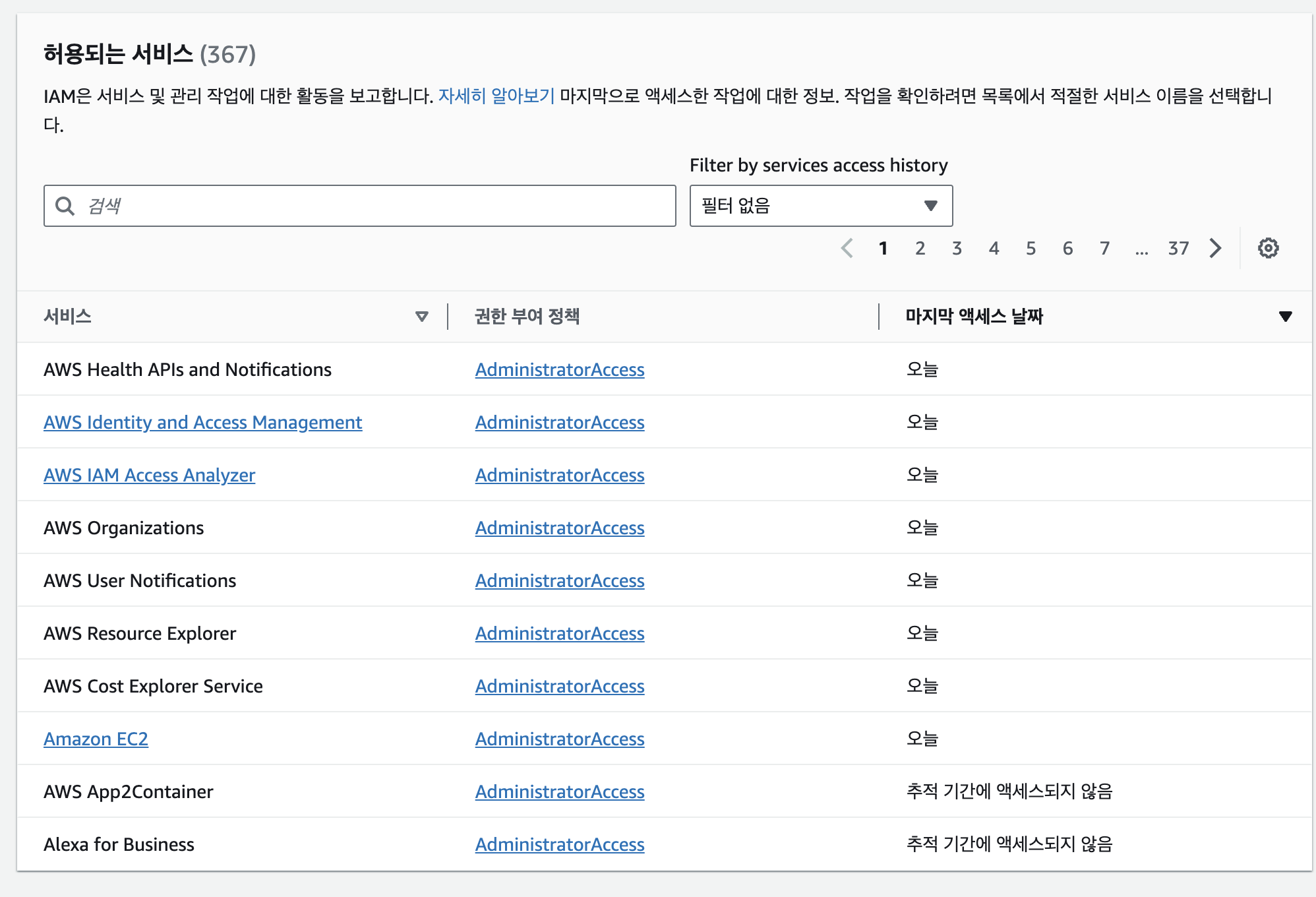Go to next page arrow
Screen dimensions: 1316x897
[x=1215, y=248]
